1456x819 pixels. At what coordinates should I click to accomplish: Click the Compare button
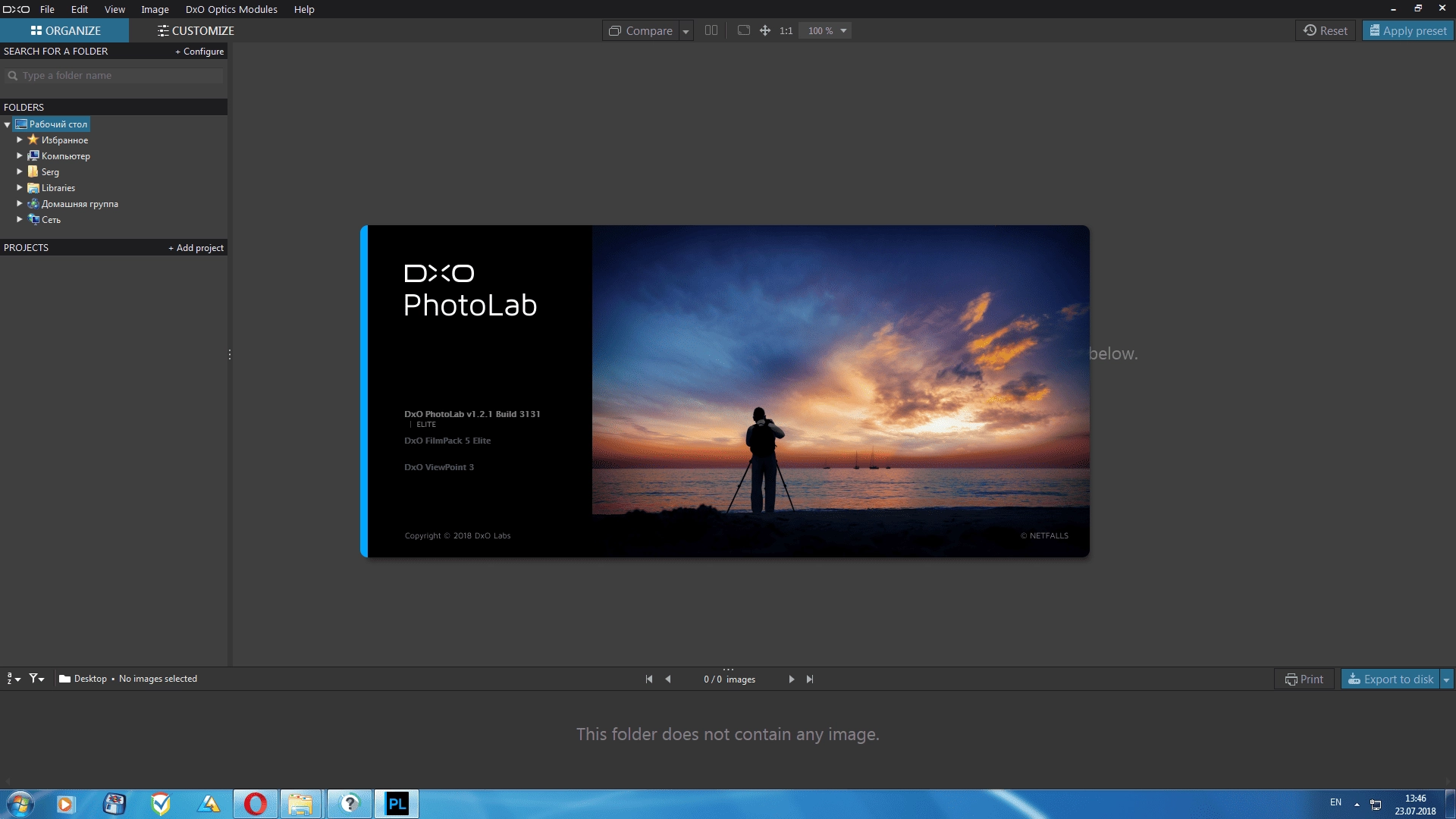(641, 30)
